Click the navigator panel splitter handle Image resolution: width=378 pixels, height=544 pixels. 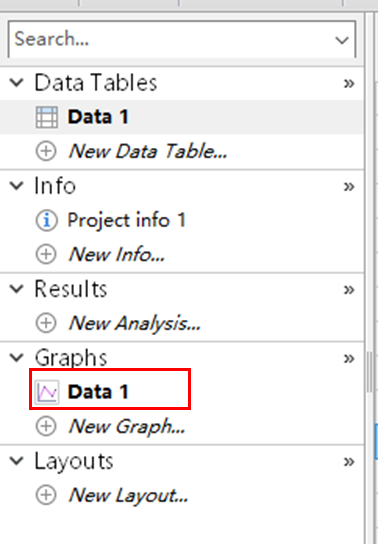[x=370, y=372]
